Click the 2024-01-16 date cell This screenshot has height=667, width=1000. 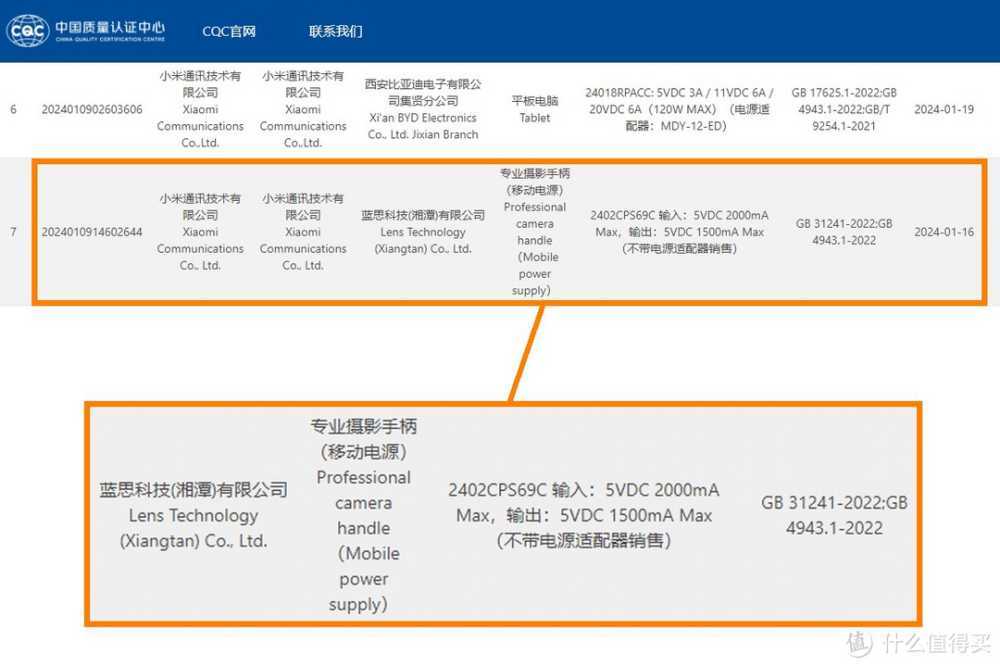click(944, 232)
